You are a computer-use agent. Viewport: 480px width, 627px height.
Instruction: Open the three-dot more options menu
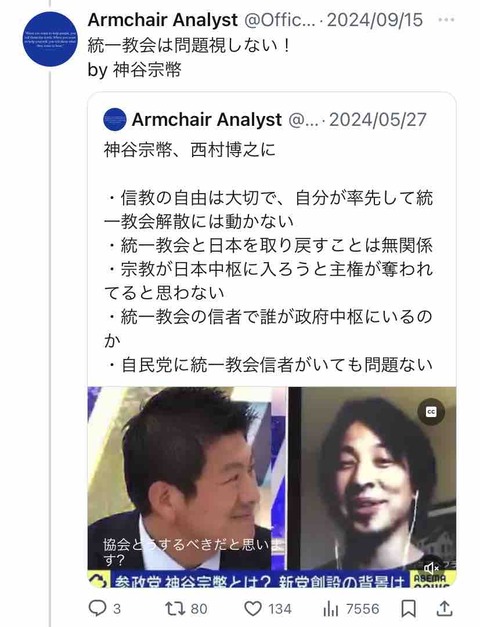[446, 20]
